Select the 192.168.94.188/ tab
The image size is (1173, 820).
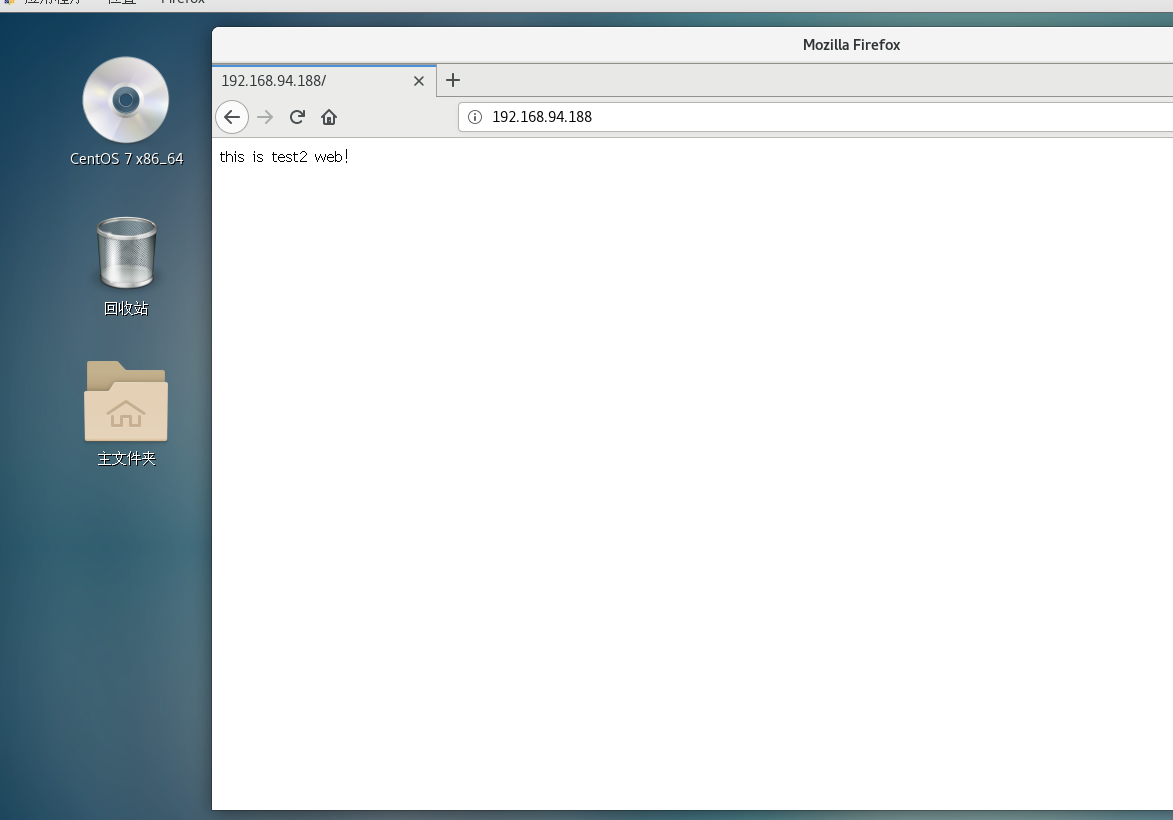[324, 81]
